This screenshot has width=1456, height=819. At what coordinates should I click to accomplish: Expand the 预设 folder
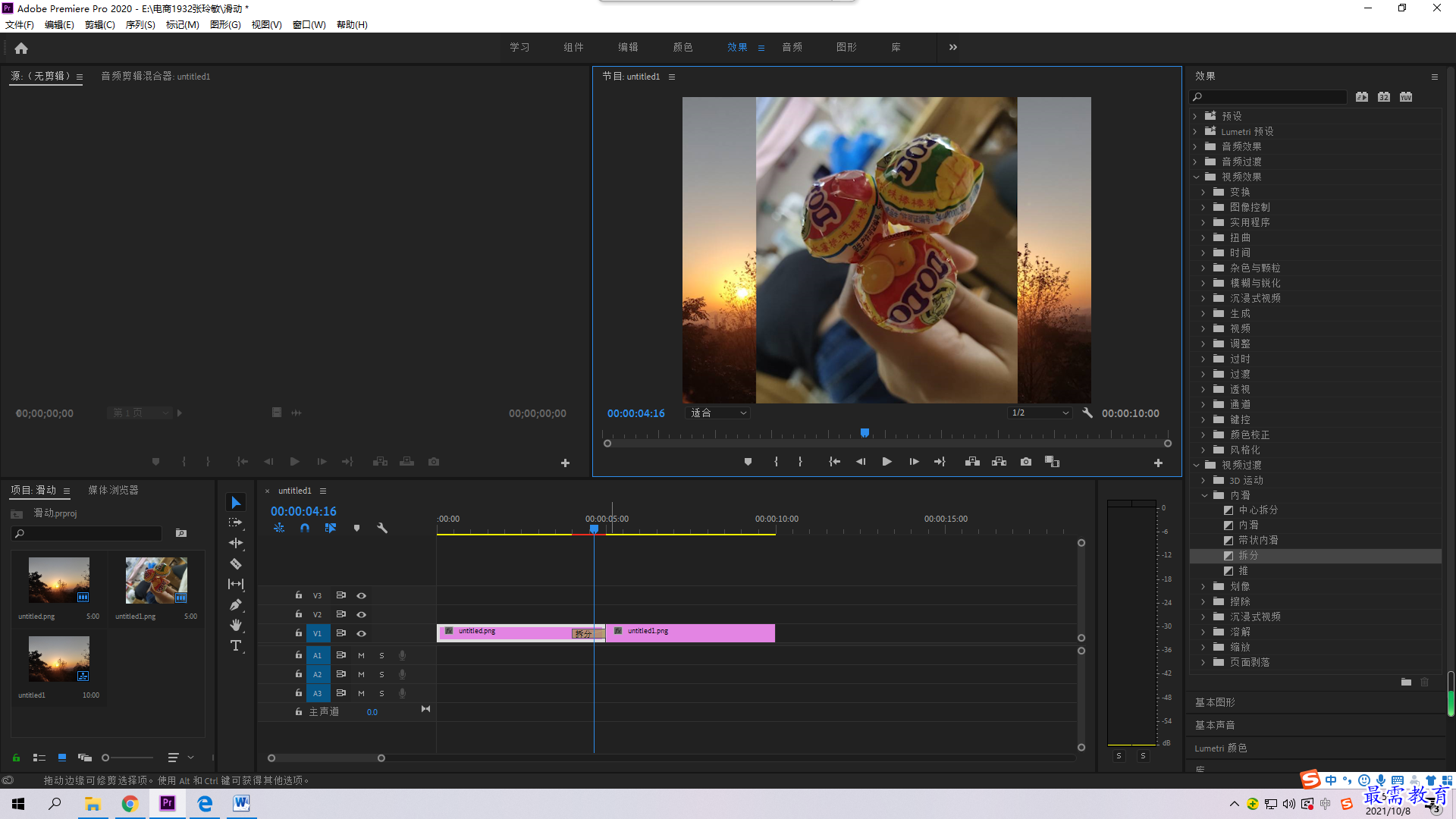[1196, 117]
